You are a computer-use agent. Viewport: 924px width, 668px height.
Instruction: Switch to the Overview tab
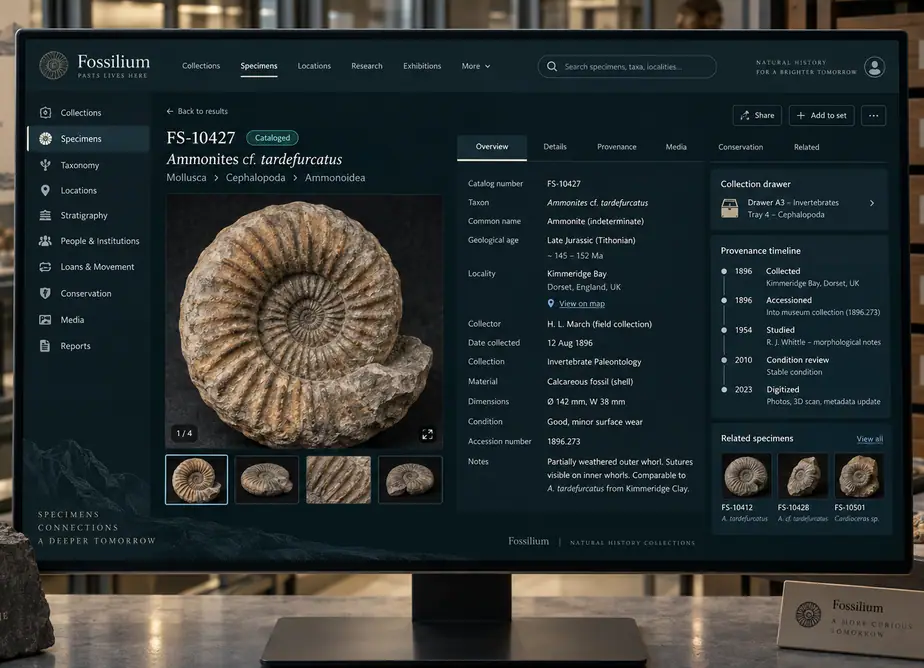coord(491,147)
